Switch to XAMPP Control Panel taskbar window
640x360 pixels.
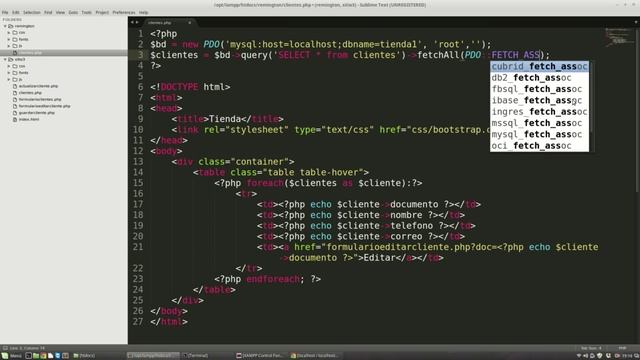(261, 356)
